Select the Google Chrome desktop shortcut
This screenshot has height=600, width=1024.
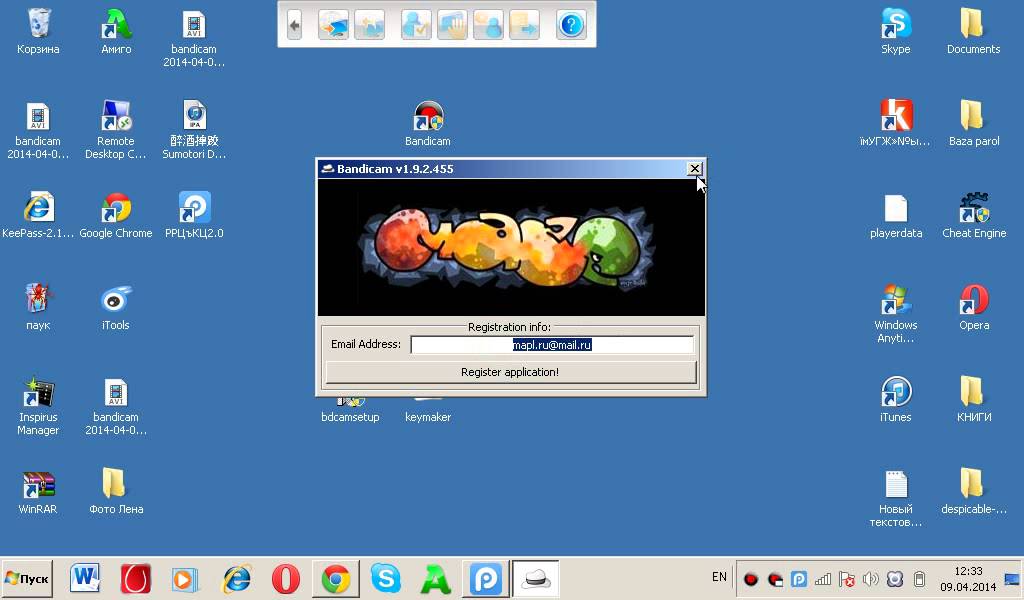pos(116,215)
